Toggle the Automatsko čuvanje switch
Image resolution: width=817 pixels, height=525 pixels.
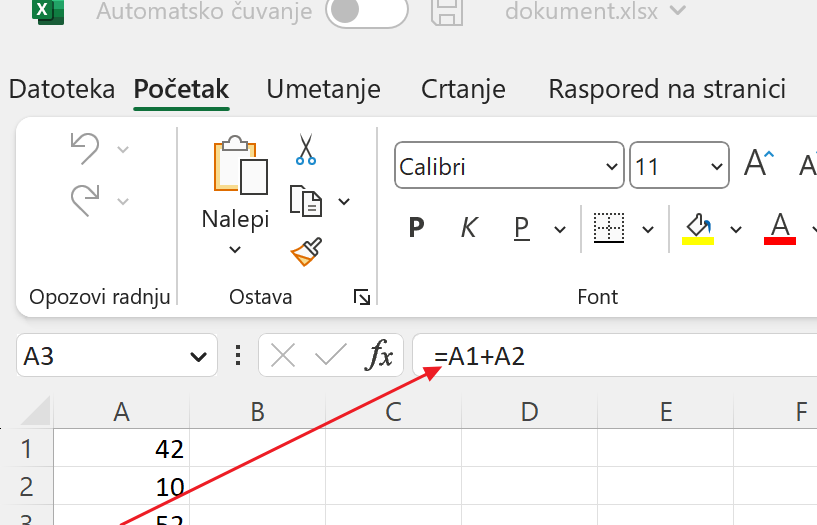point(367,11)
